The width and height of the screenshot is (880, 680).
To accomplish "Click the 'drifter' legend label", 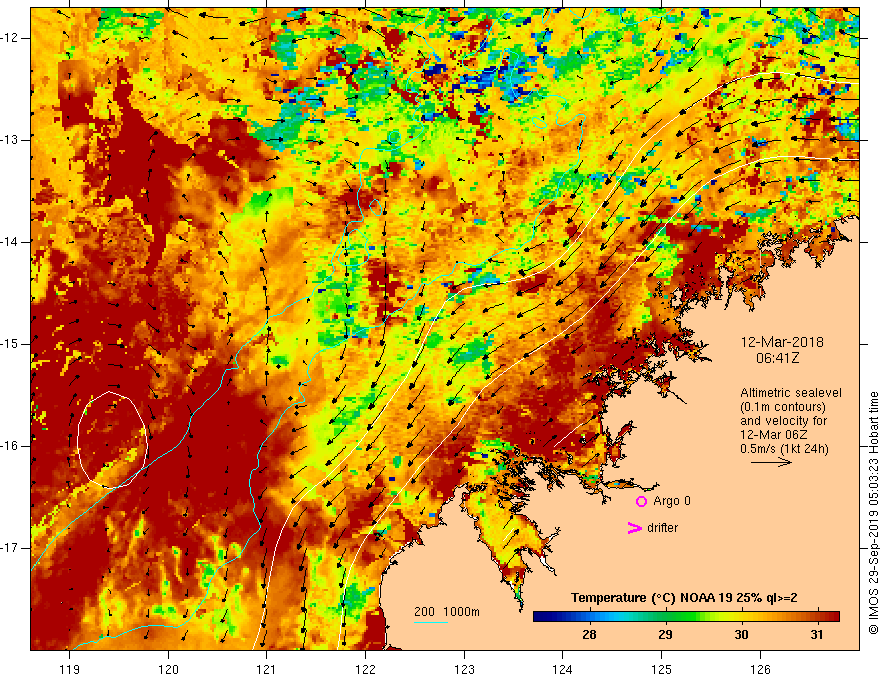I will click(x=662, y=528).
